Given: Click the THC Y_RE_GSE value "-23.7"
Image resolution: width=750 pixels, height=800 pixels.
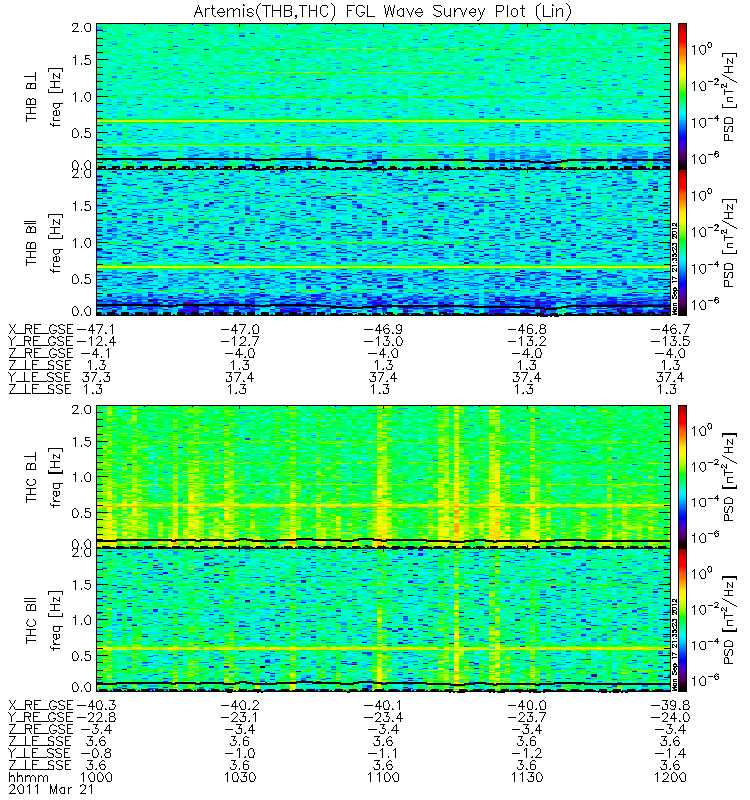Looking at the screenshot, I should pos(527,717).
